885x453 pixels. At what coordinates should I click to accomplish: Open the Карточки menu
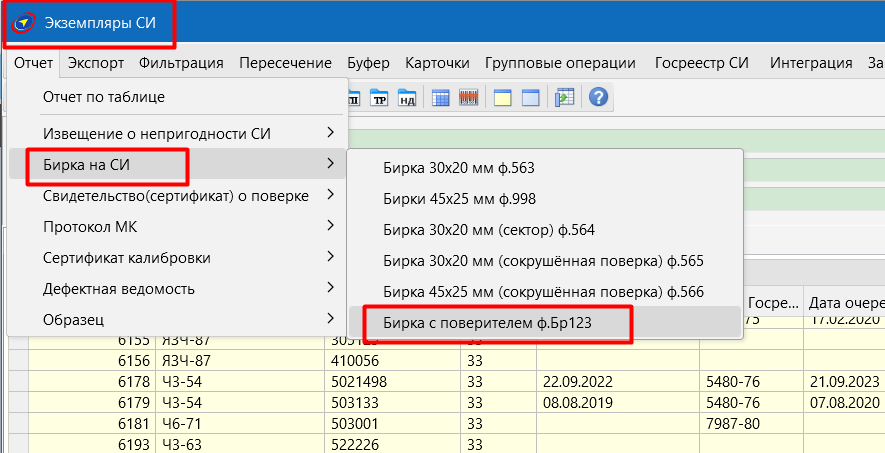click(437, 63)
